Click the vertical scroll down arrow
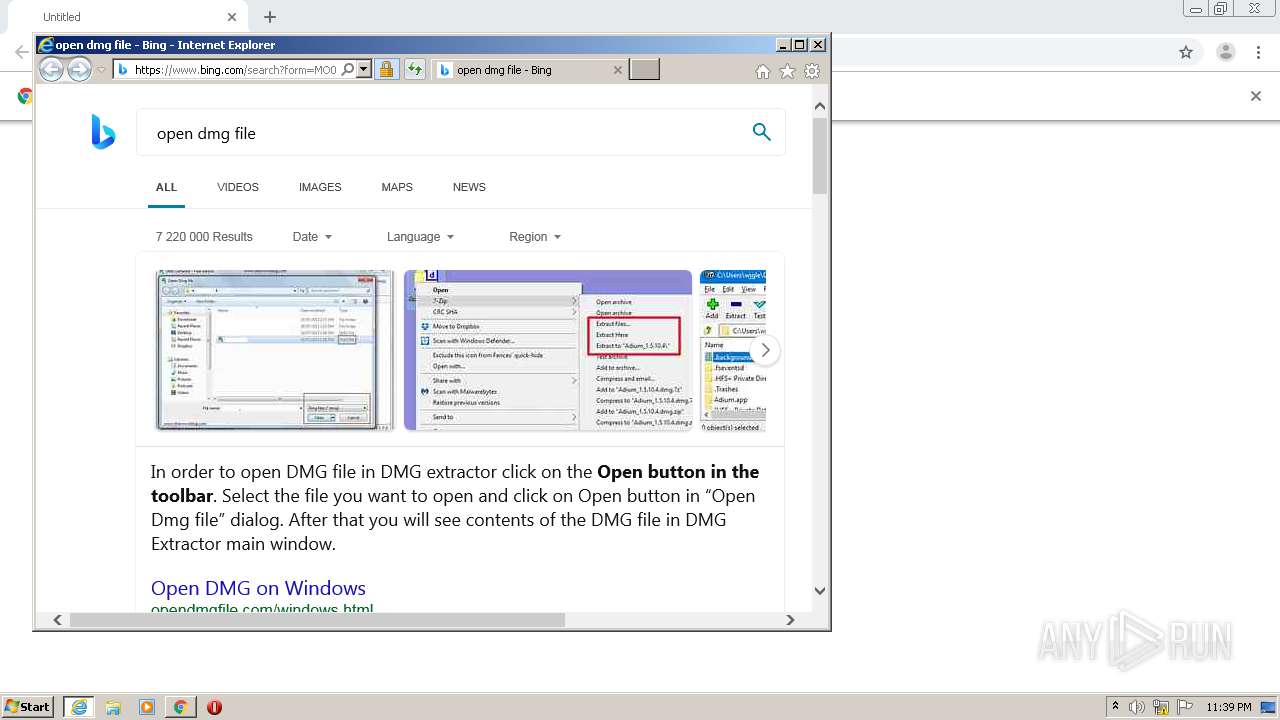This screenshot has width=1280, height=720. [x=820, y=591]
